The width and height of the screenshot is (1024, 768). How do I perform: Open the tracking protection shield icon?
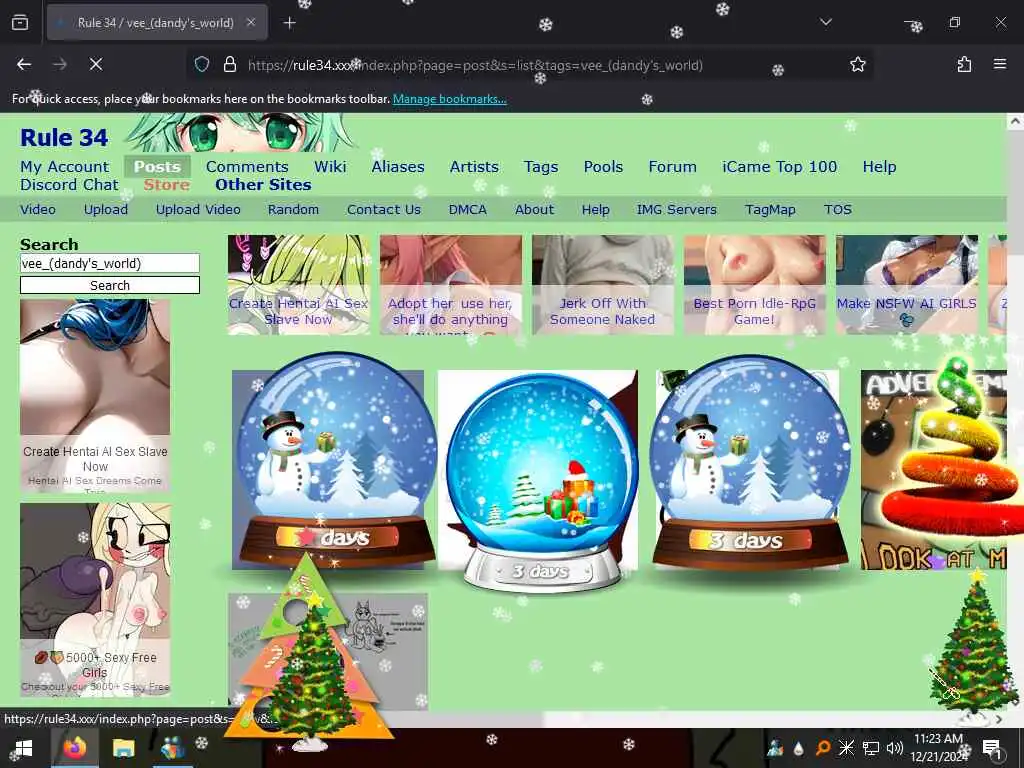[202, 64]
